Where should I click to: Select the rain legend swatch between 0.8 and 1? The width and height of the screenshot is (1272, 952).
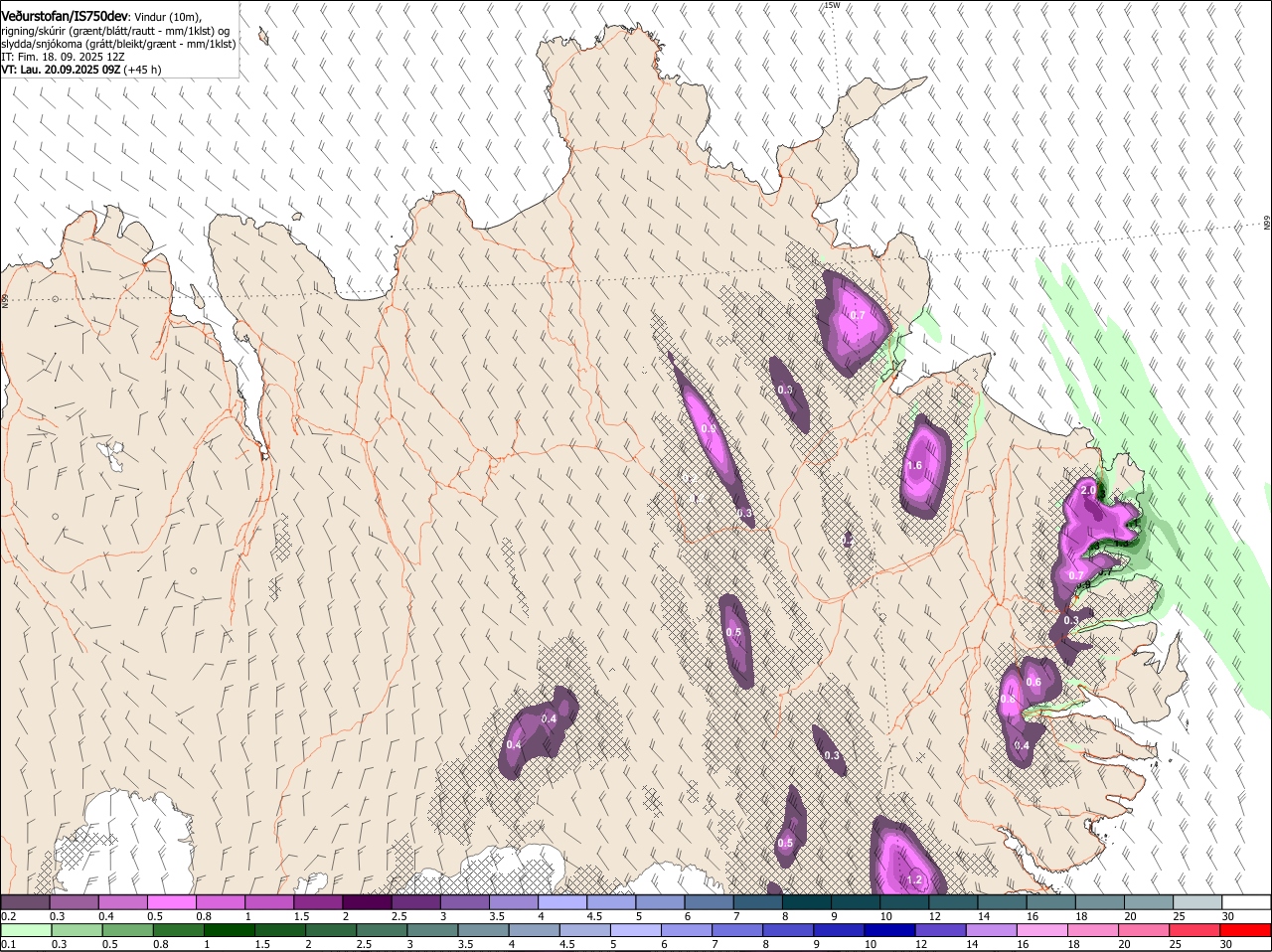pyautogui.click(x=178, y=930)
